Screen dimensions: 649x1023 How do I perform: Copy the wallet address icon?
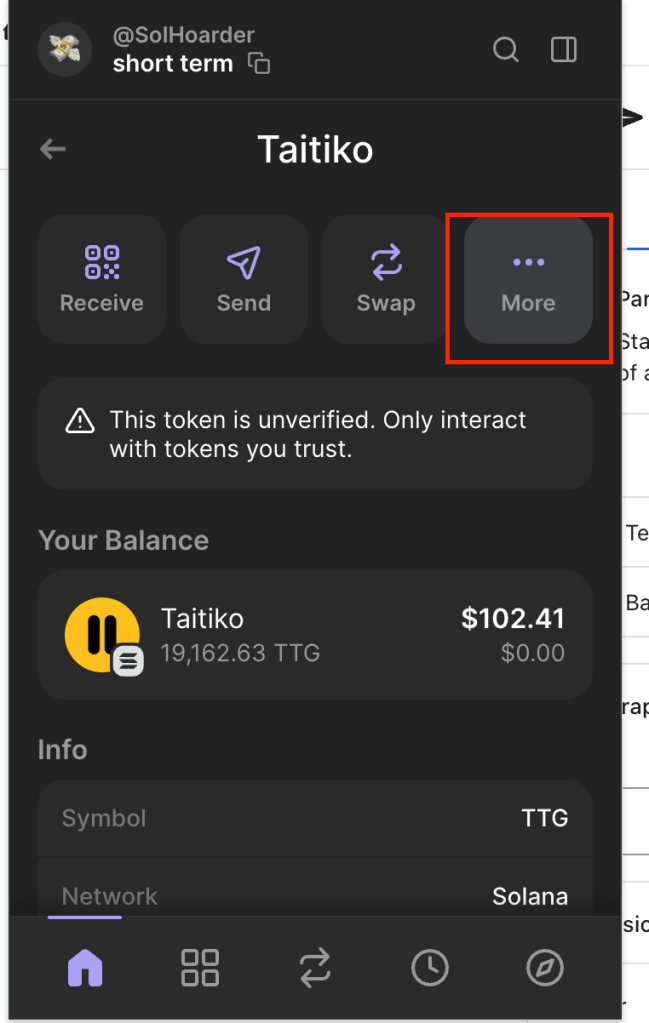coord(259,64)
